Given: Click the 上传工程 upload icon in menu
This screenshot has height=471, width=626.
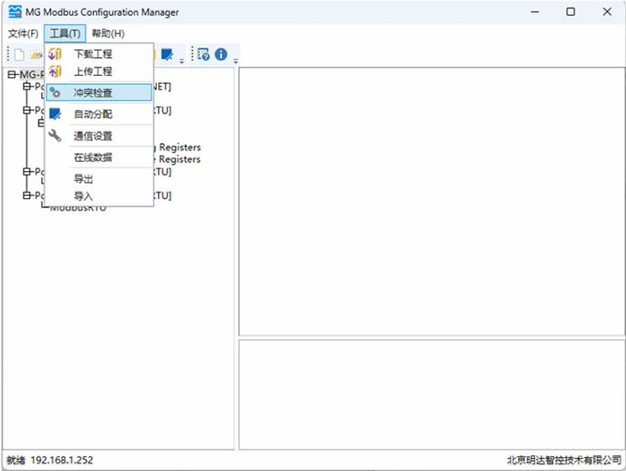Looking at the screenshot, I should click(55, 72).
